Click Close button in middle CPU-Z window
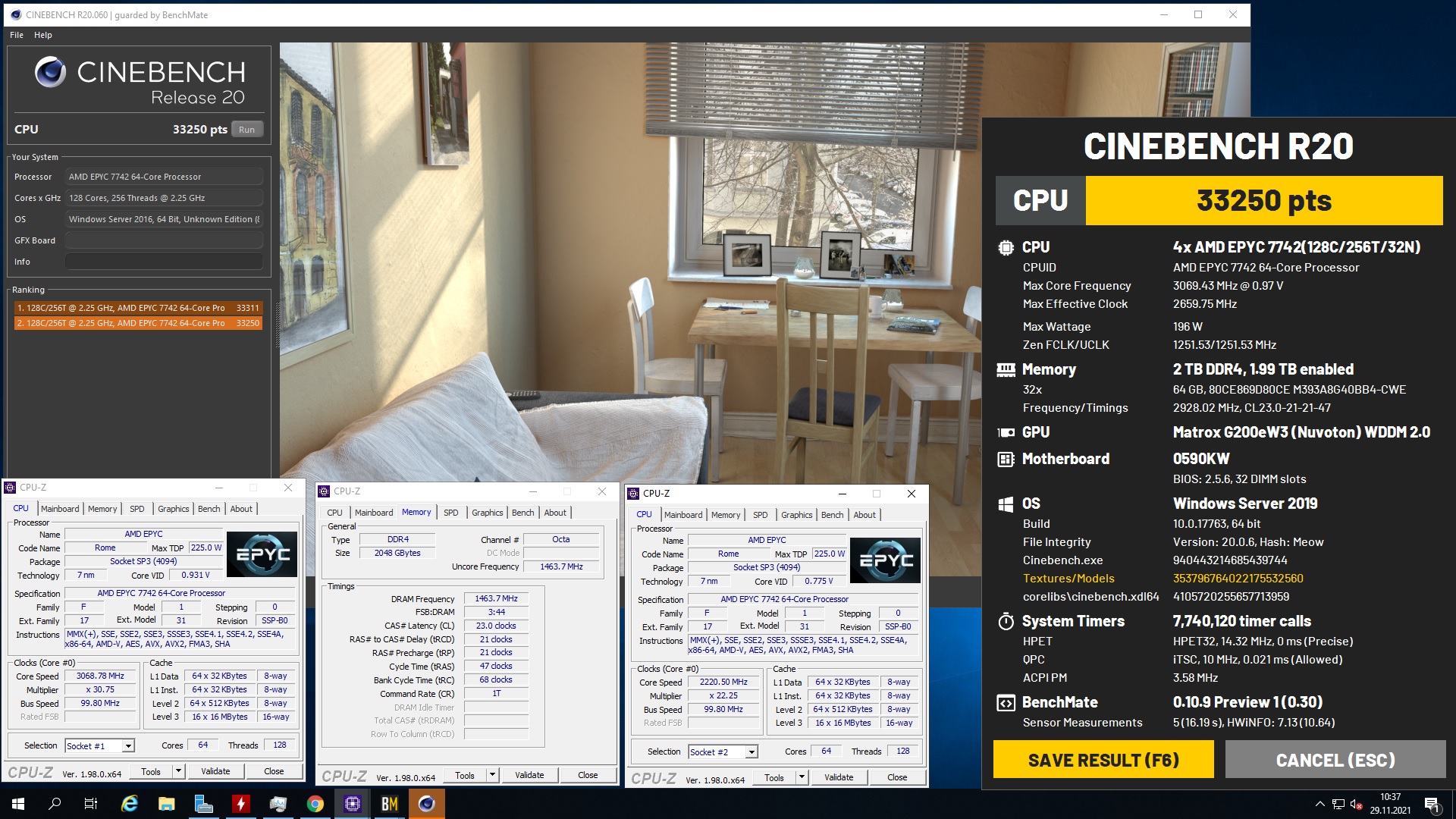 point(588,775)
